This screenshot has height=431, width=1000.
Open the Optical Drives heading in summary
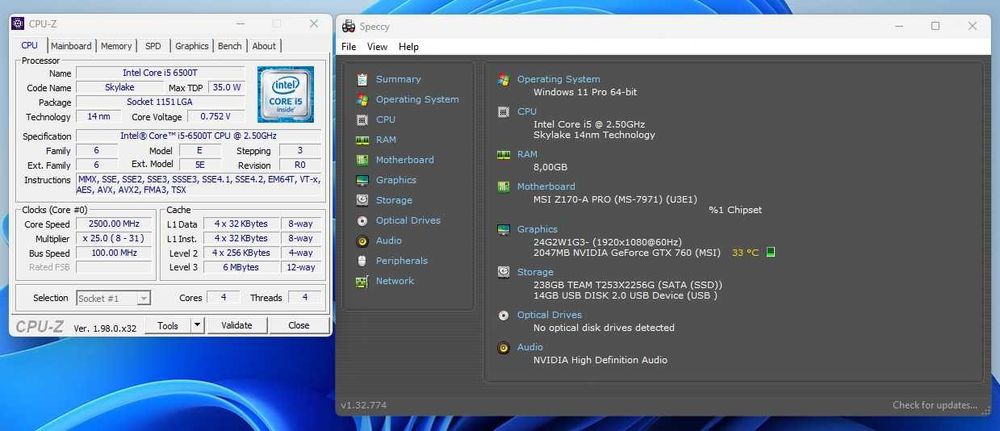[549, 314]
